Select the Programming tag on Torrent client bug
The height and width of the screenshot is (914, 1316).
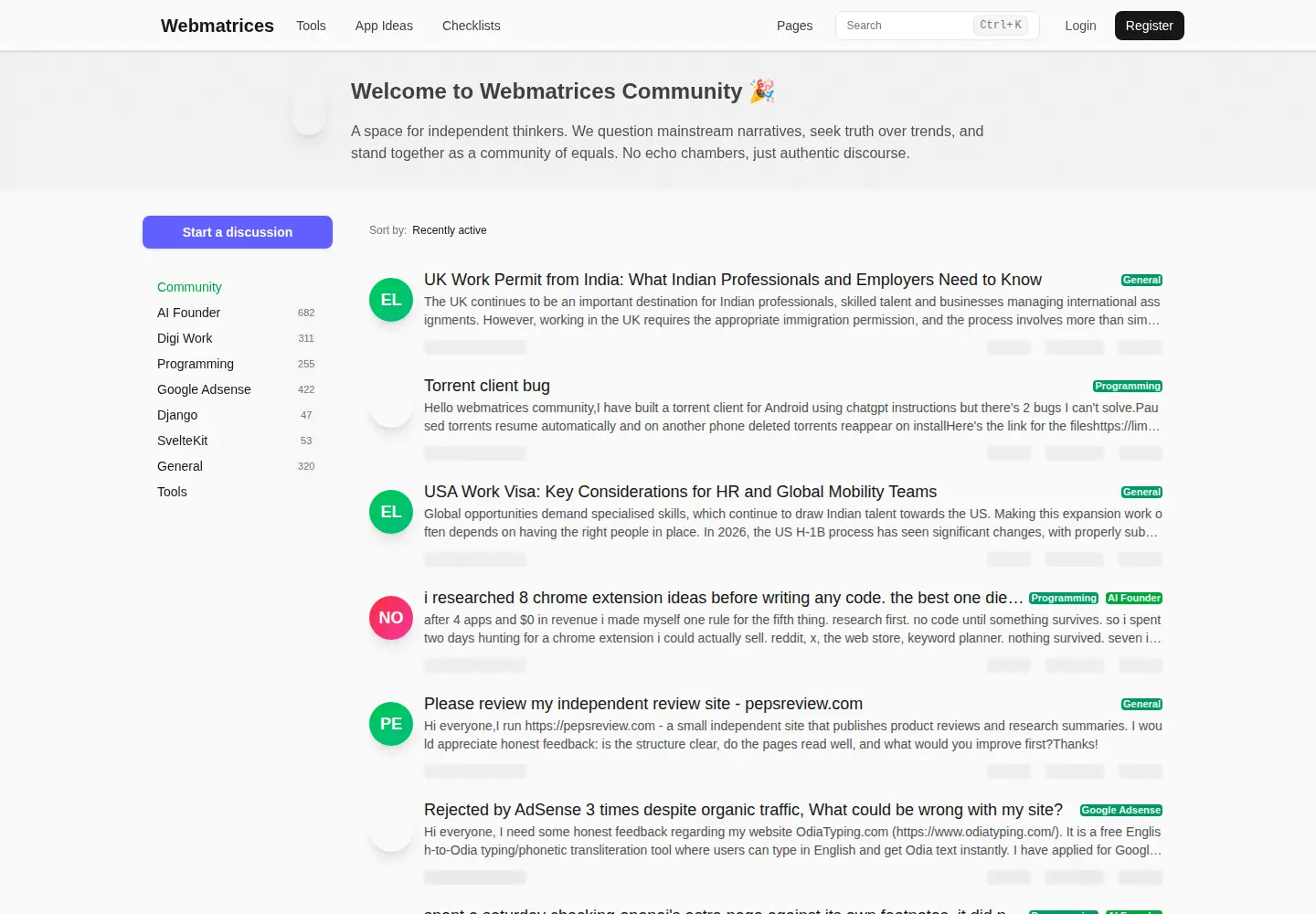(x=1128, y=387)
